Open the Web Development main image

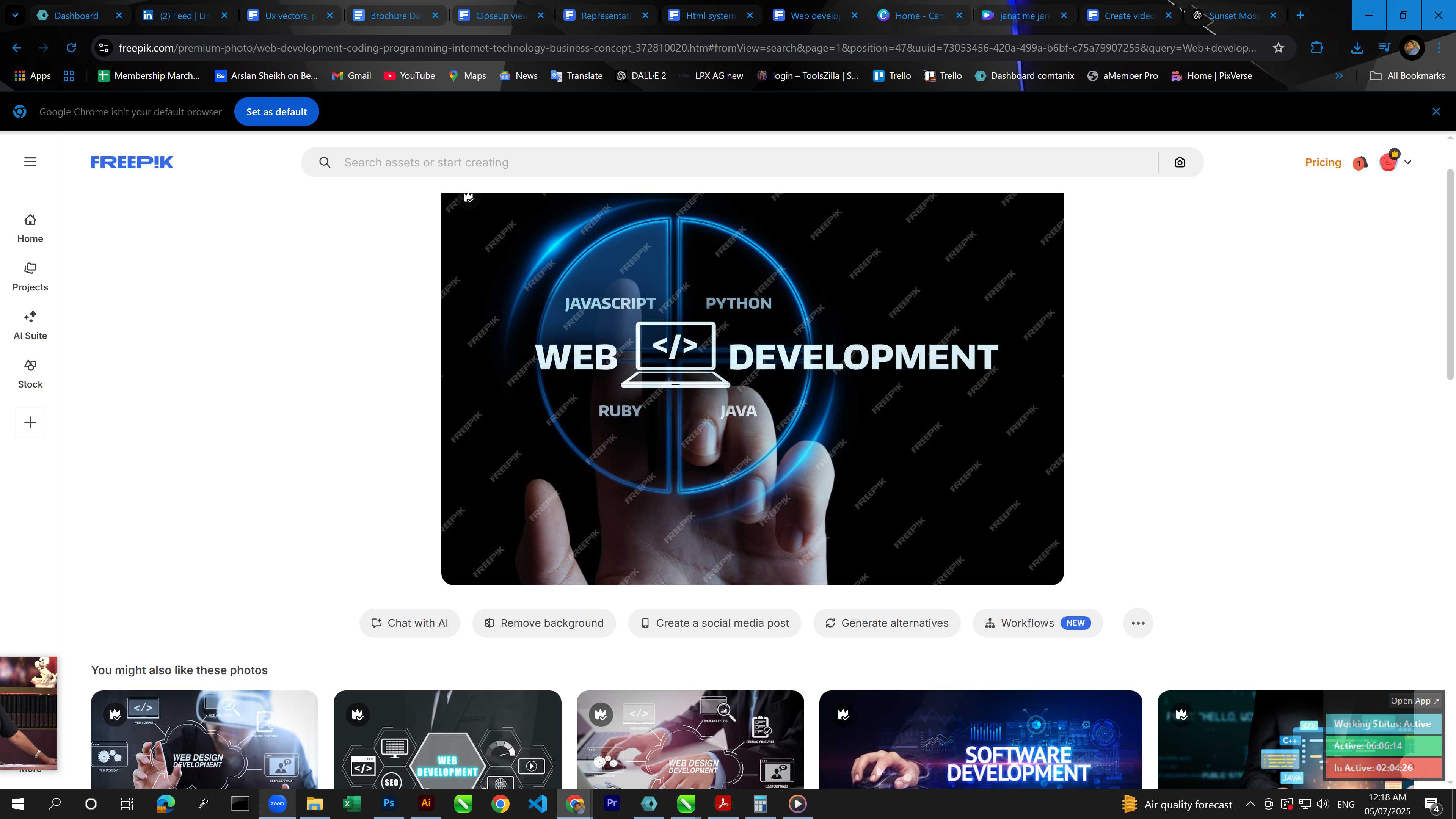pyautogui.click(x=752, y=389)
